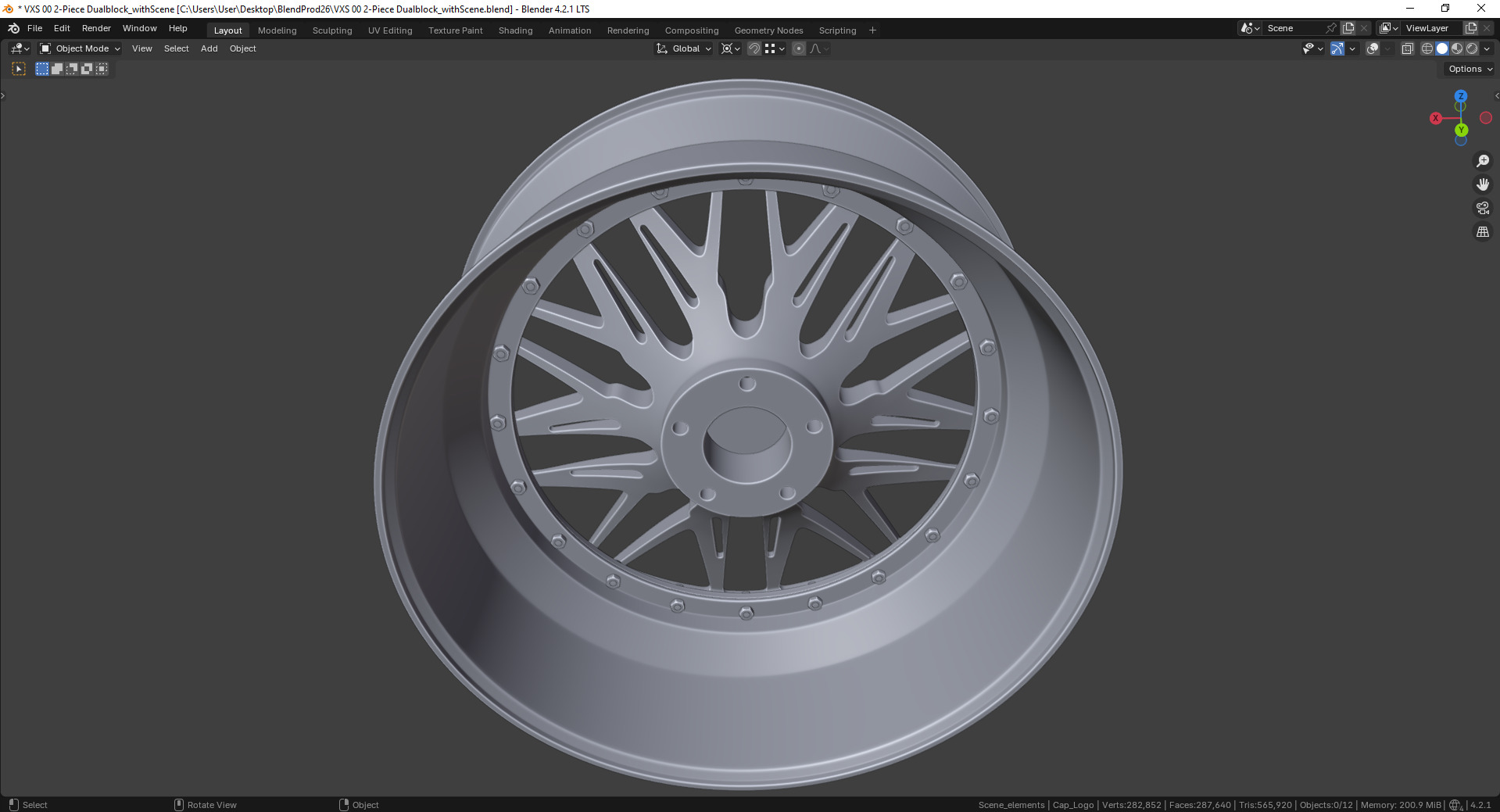Viewport: 1500px width, 812px height.
Task: Open the viewport Object menu
Action: 242,48
